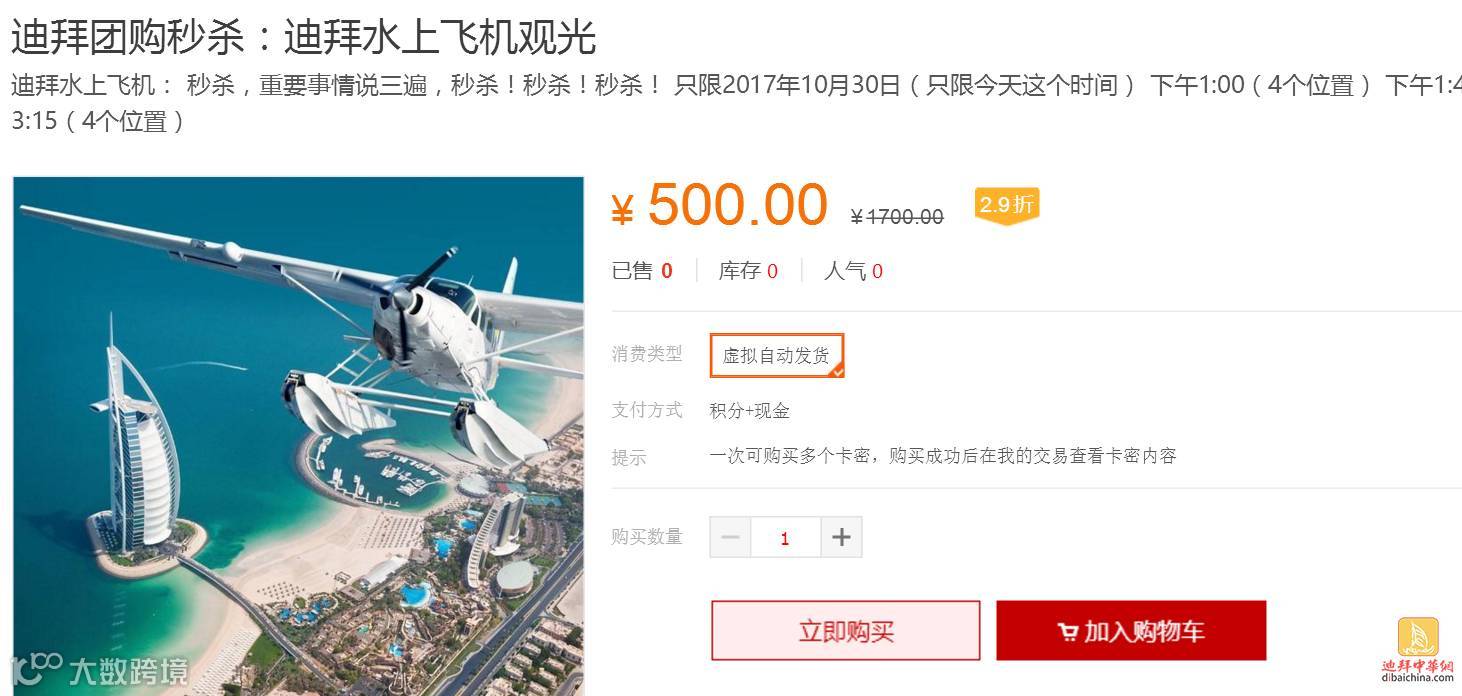This screenshot has width=1462, height=696.
Task: Click the crossed-out ¥1700.00 original price
Action: point(897,216)
